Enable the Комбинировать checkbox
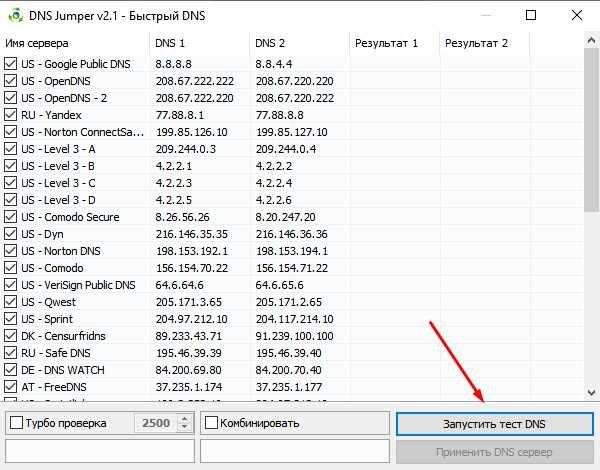The image size is (600, 470). pyautogui.click(x=211, y=423)
